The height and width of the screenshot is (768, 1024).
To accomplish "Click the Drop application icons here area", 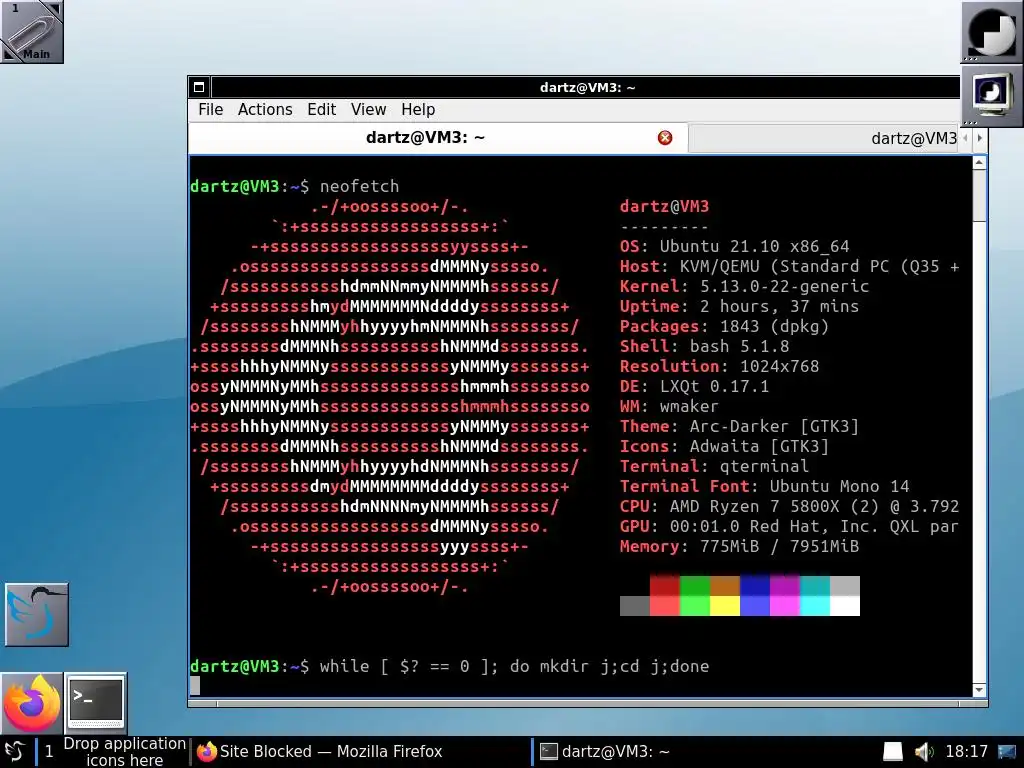I will 124,752.
